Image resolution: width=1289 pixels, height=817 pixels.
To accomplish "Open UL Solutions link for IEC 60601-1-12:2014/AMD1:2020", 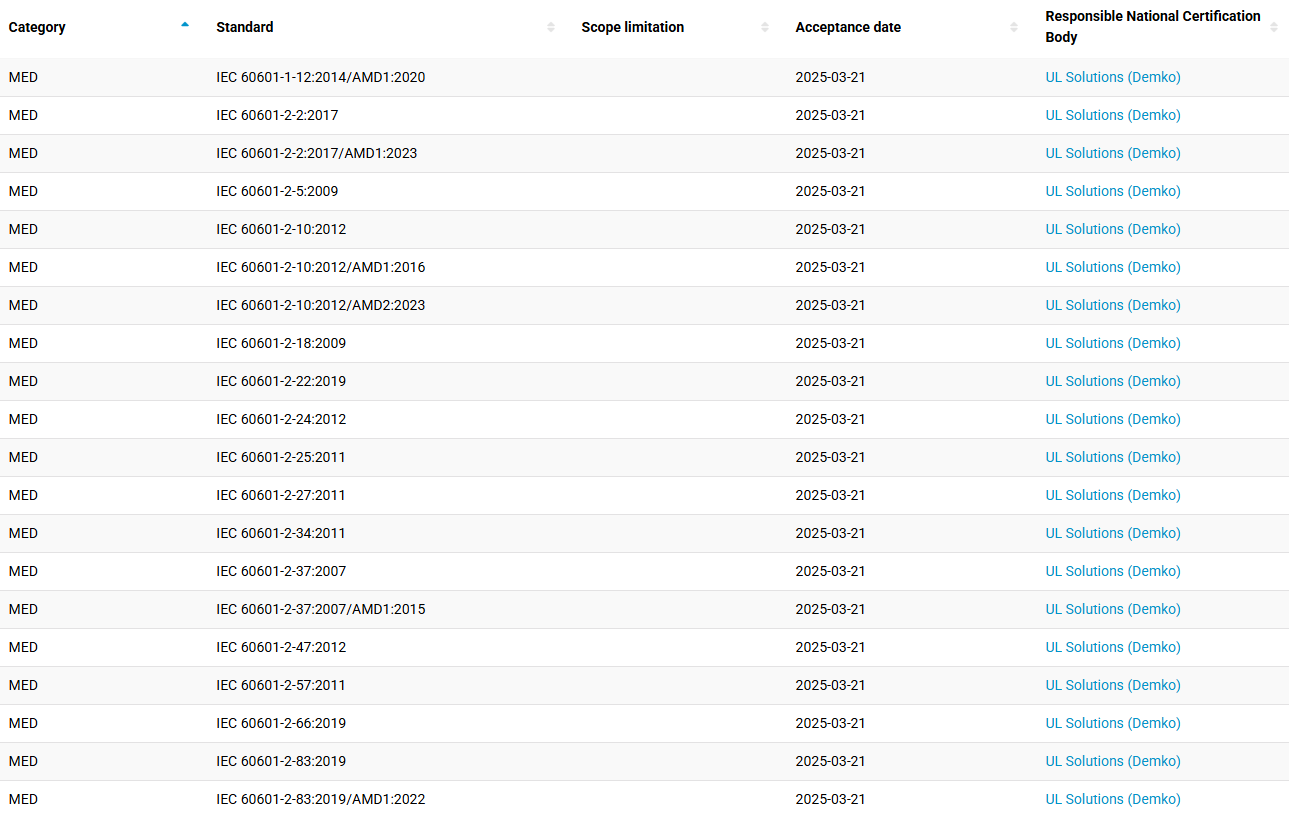I will pos(1113,77).
